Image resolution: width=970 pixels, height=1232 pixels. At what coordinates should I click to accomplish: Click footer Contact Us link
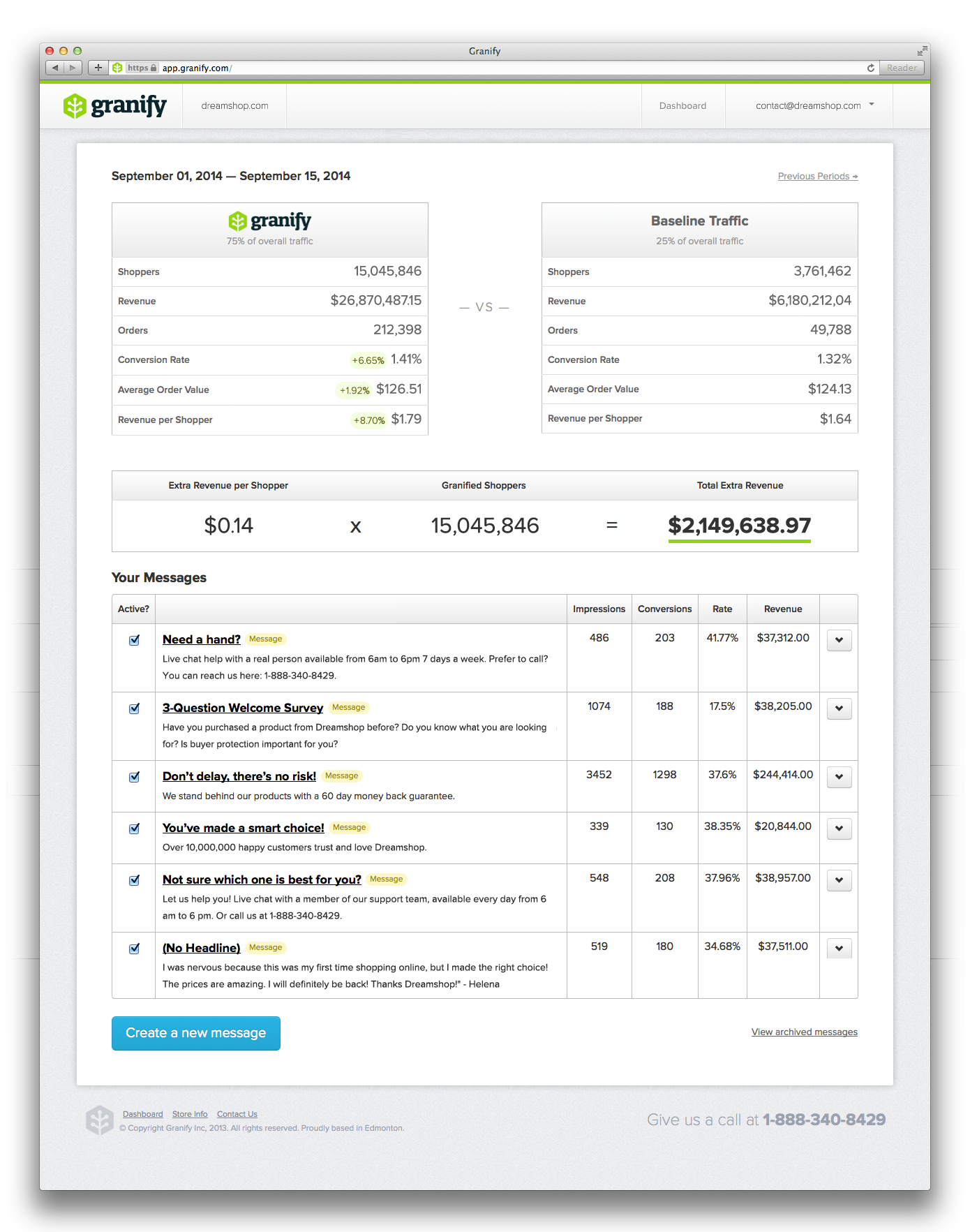pyautogui.click(x=237, y=1114)
